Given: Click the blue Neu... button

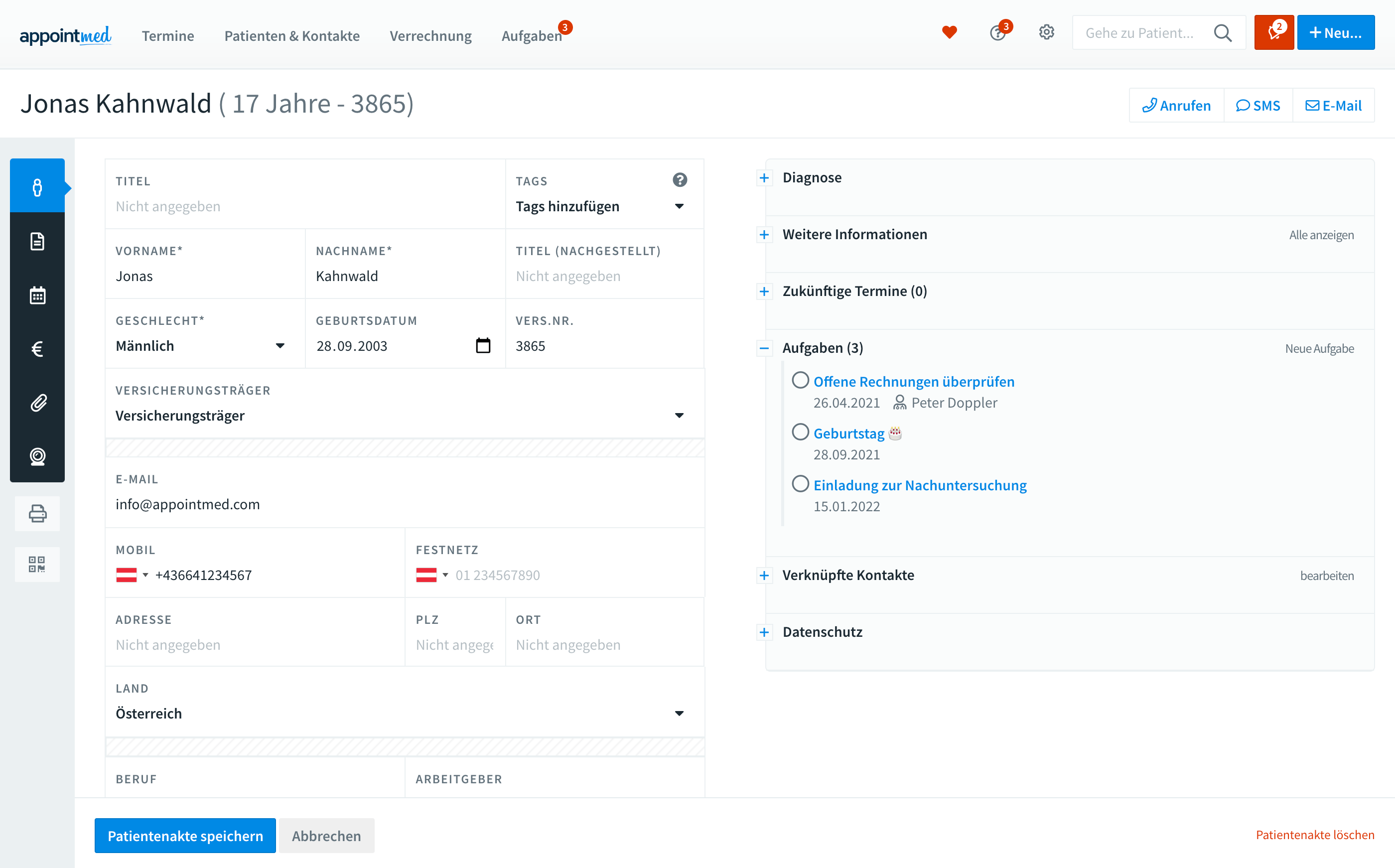Looking at the screenshot, I should click(1335, 33).
